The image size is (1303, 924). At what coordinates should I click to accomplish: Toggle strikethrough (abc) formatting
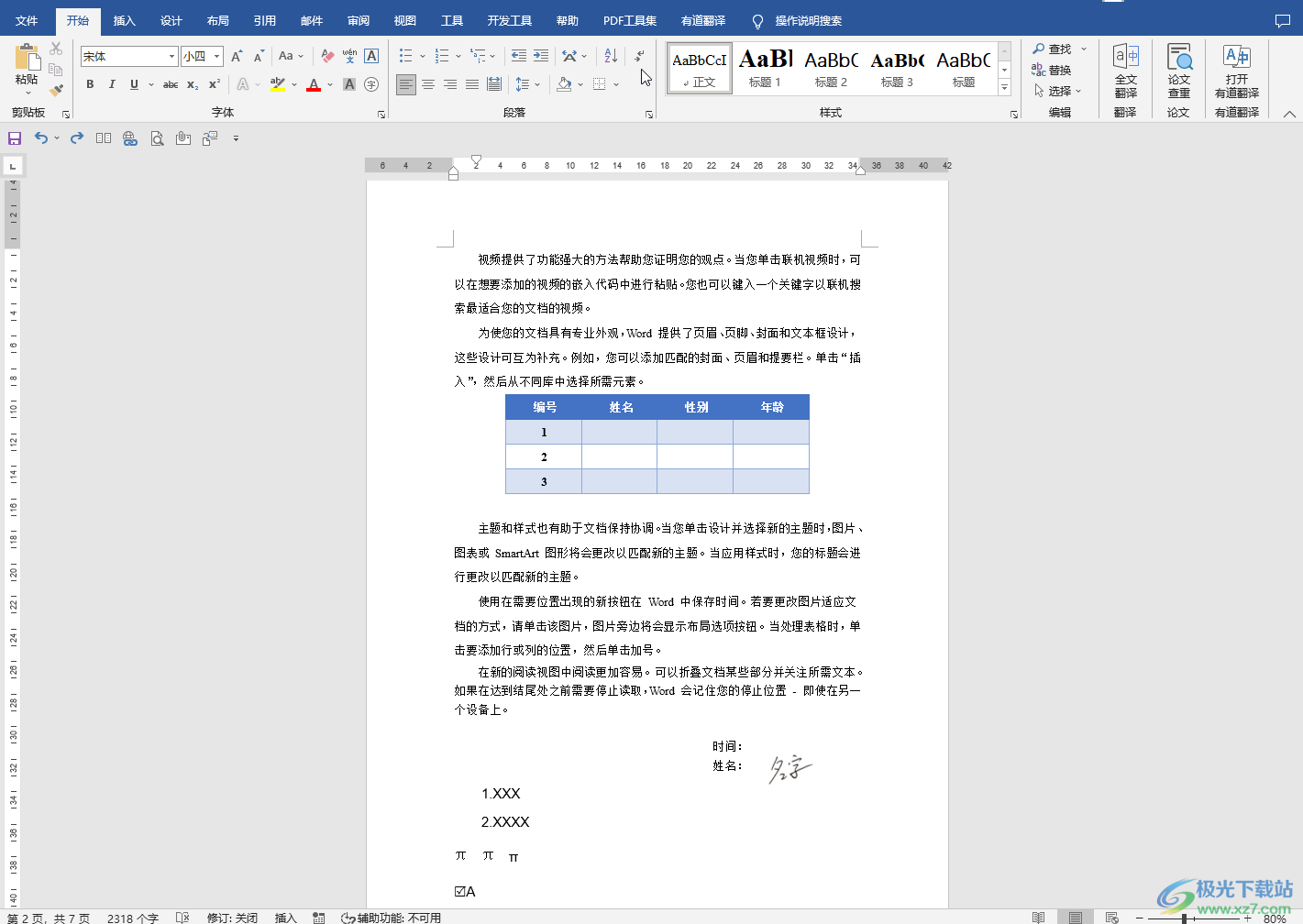pos(171,84)
